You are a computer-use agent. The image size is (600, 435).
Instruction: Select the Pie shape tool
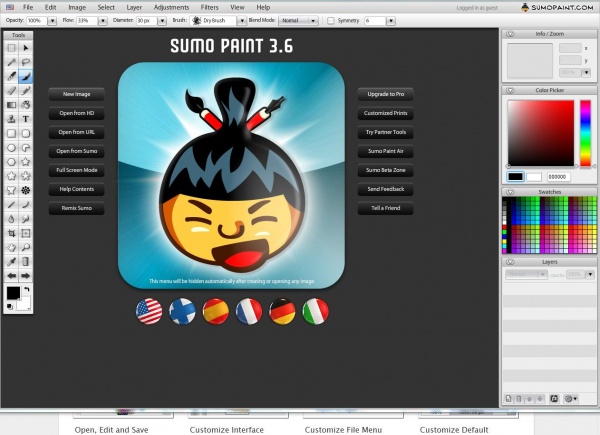tap(26, 148)
